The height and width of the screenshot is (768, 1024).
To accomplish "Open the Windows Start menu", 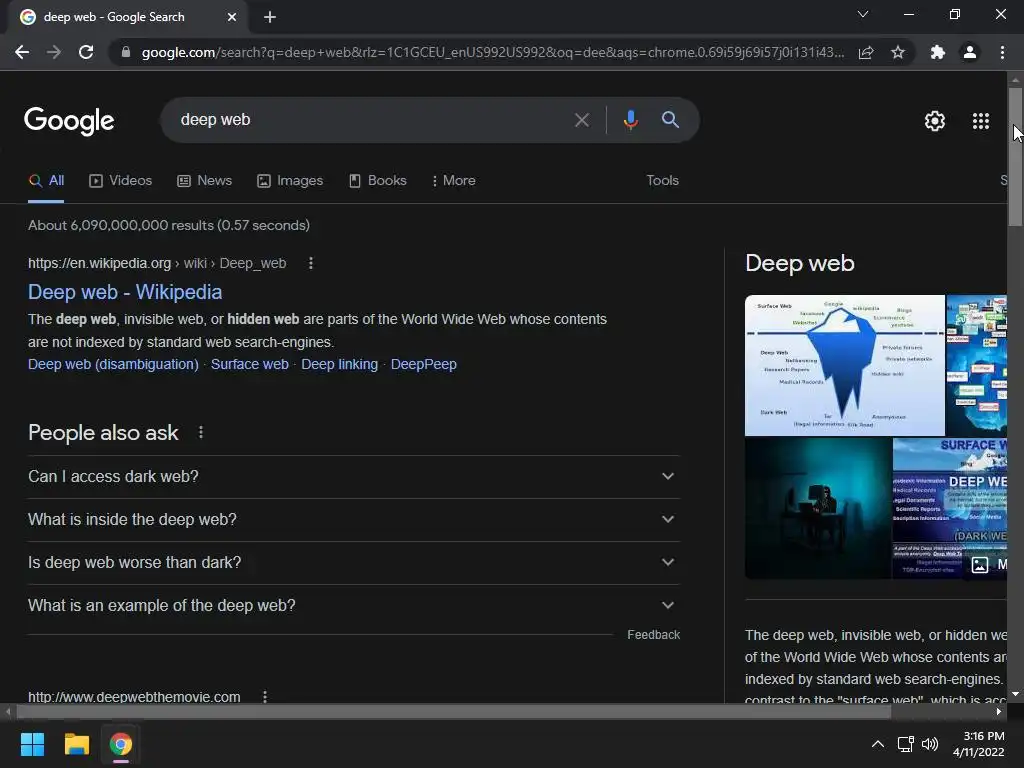I will [32, 744].
